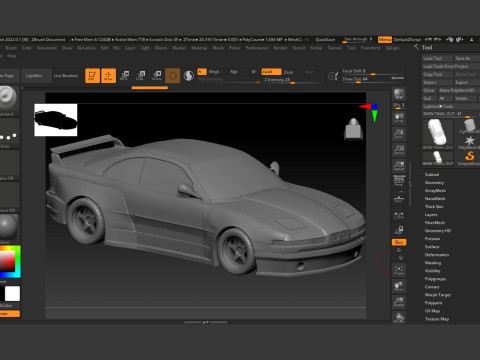Click the Zoom3D view icon
The height and width of the screenshot is (360, 480).
point(399,302)
